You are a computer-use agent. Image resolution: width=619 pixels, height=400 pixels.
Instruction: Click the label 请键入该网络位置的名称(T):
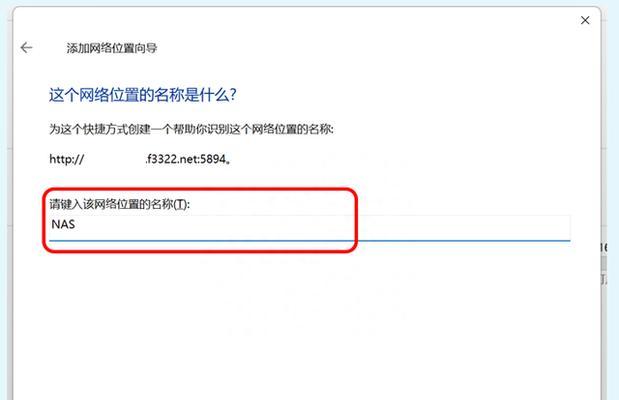(x=120, y=204)
